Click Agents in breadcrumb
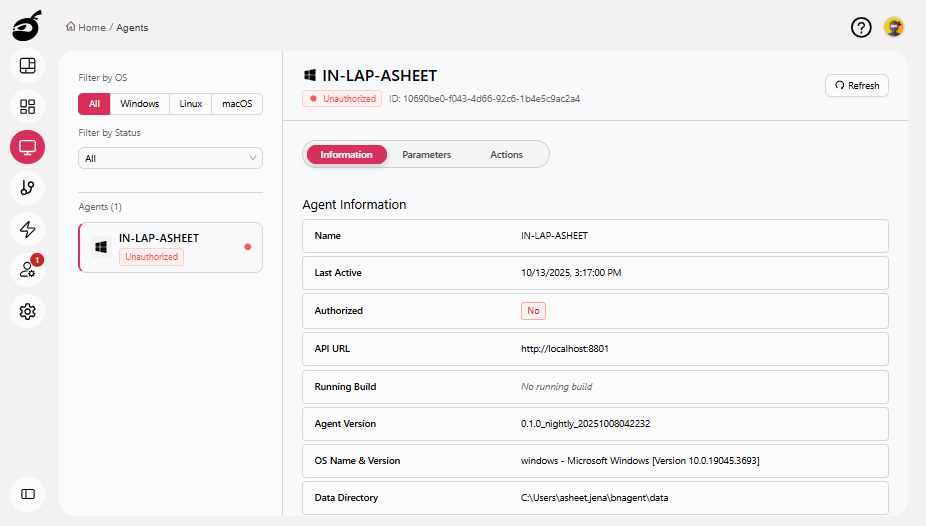The image size is (926, 526). (132, 28)
